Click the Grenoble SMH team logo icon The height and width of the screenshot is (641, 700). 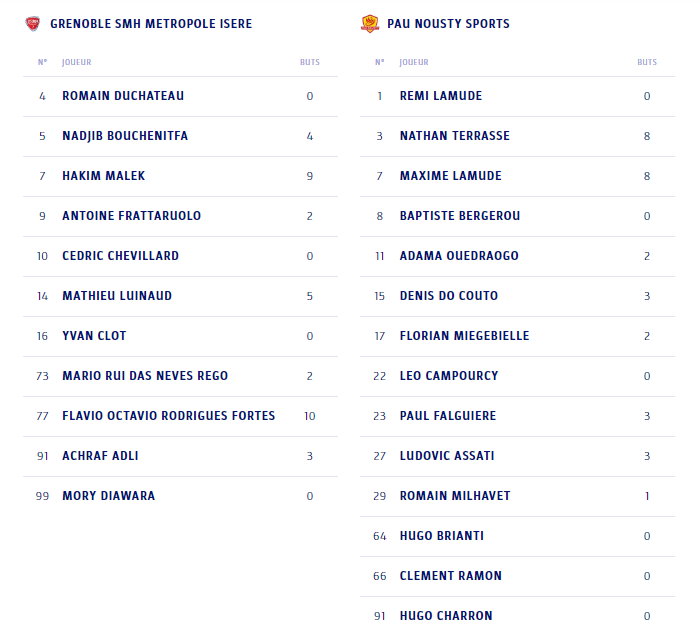coord(33,24)
